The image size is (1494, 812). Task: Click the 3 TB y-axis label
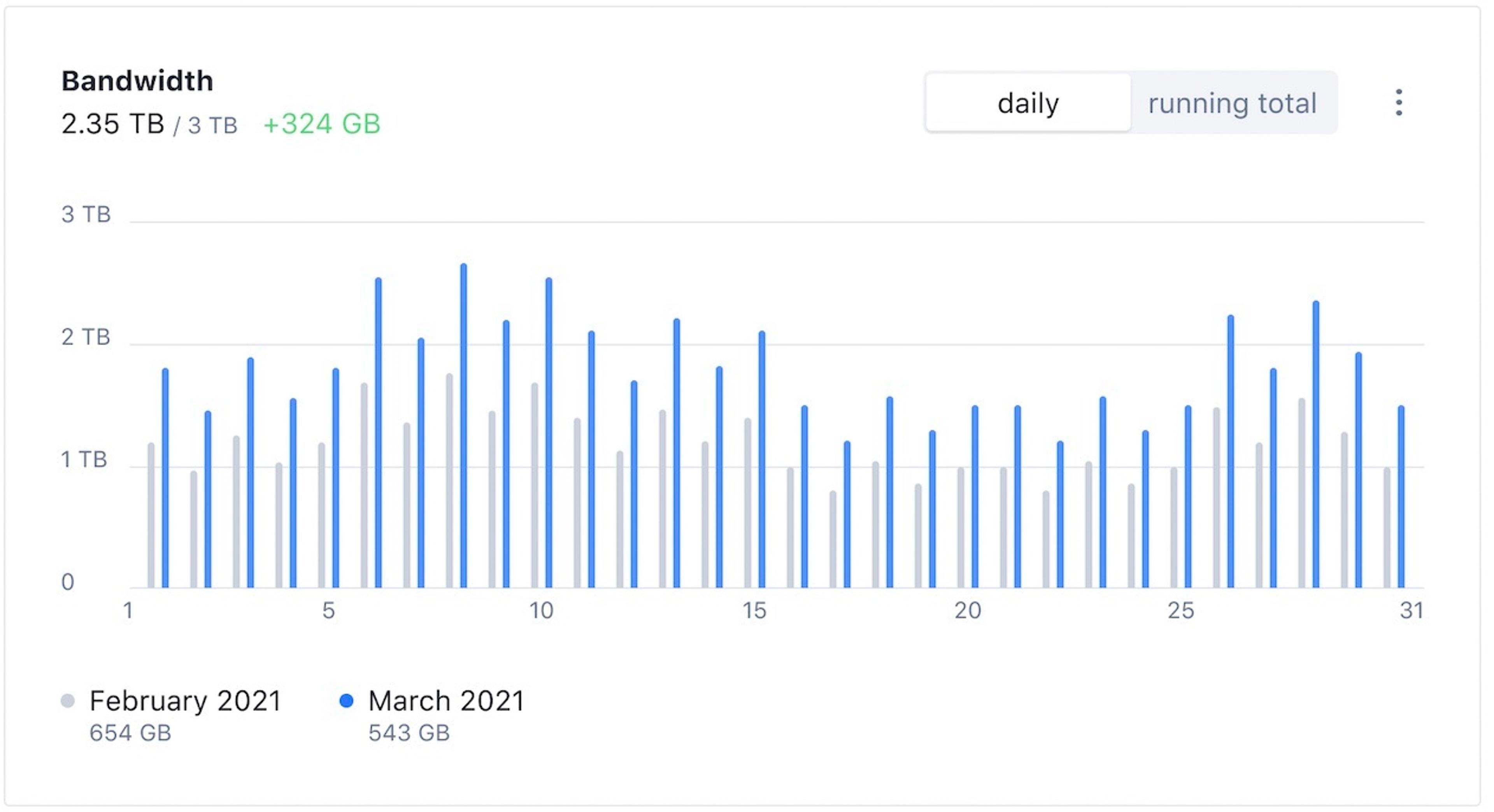(x=86, y=215)
